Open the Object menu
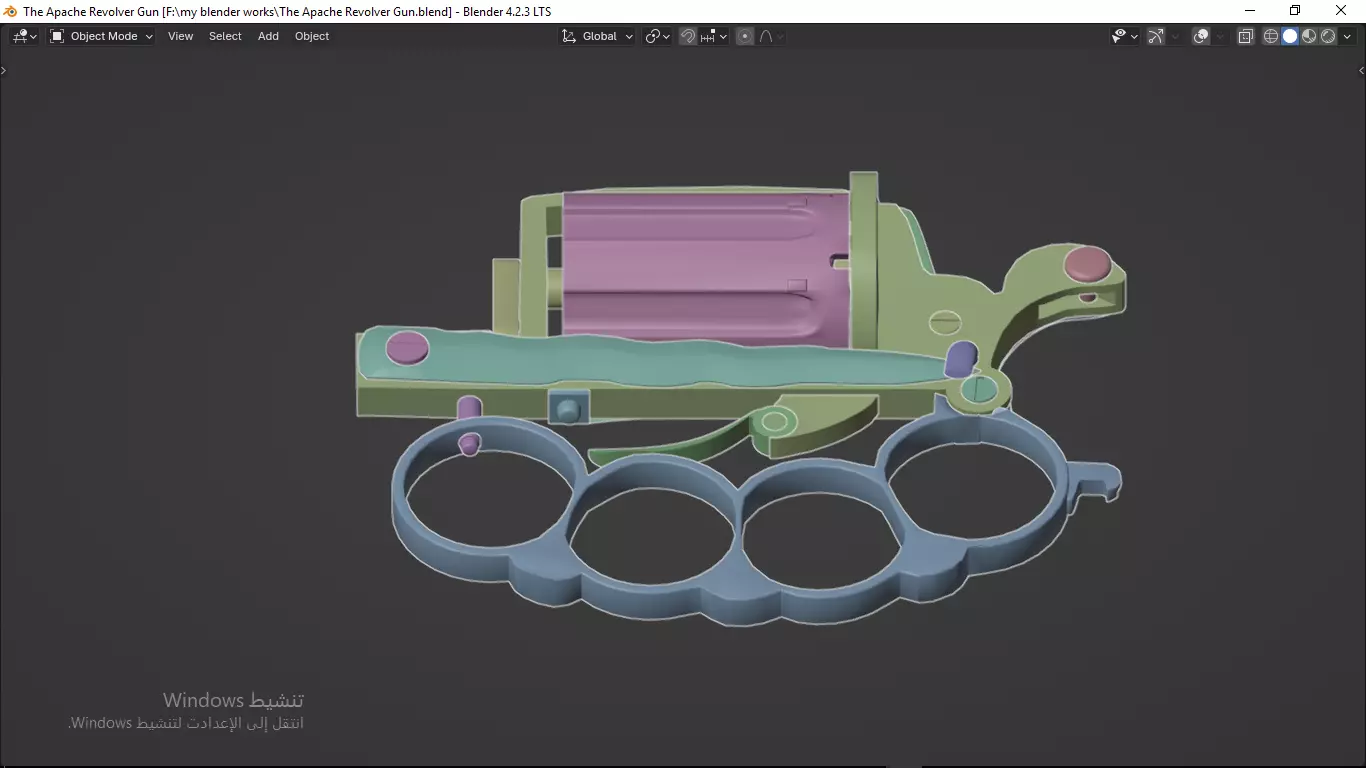 point(312,36)
